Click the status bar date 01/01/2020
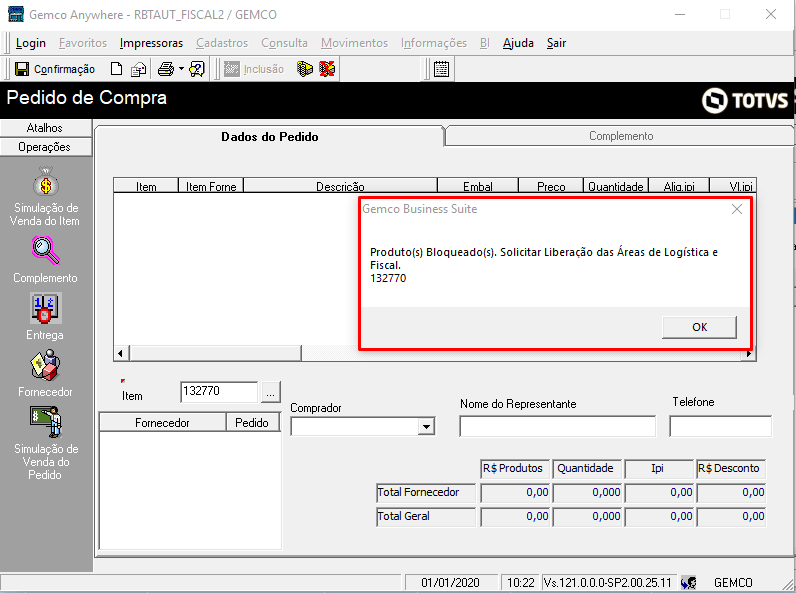Screen dimensions: 796x593 point(450,582)
